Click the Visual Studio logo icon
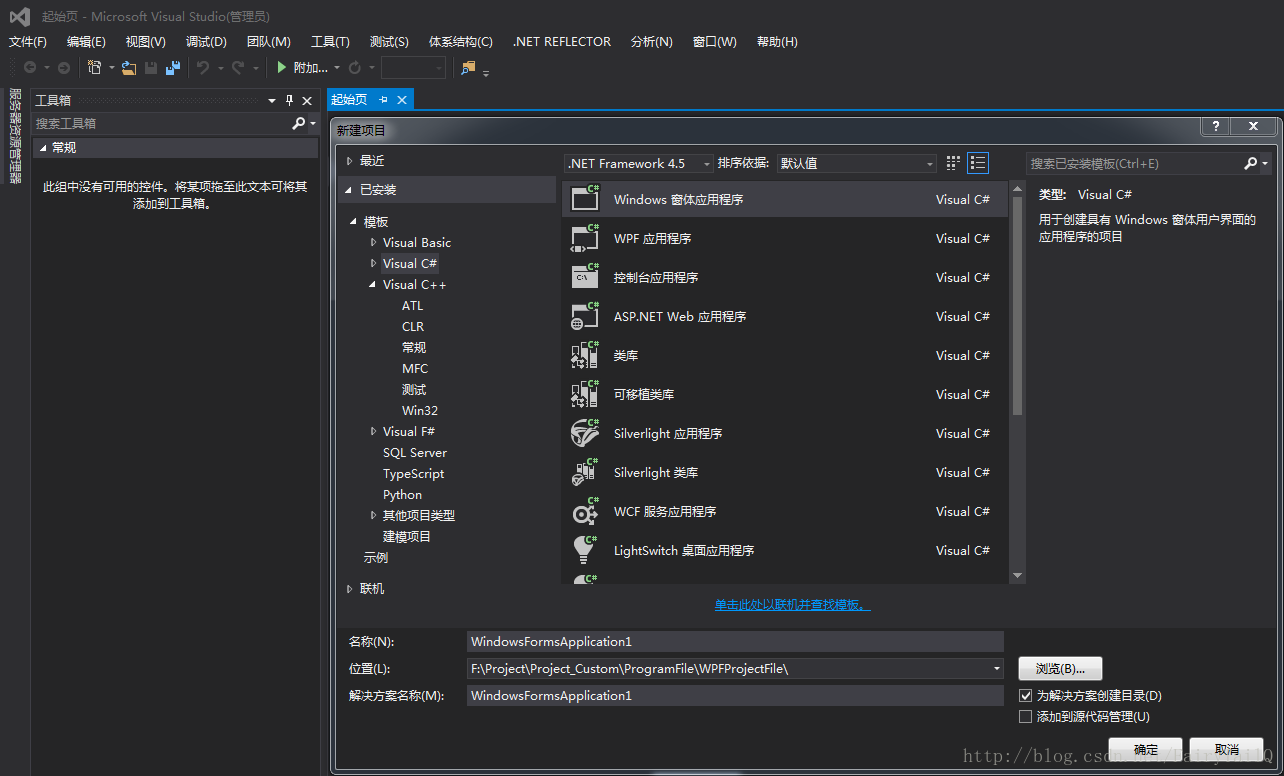 coord(20,16)
